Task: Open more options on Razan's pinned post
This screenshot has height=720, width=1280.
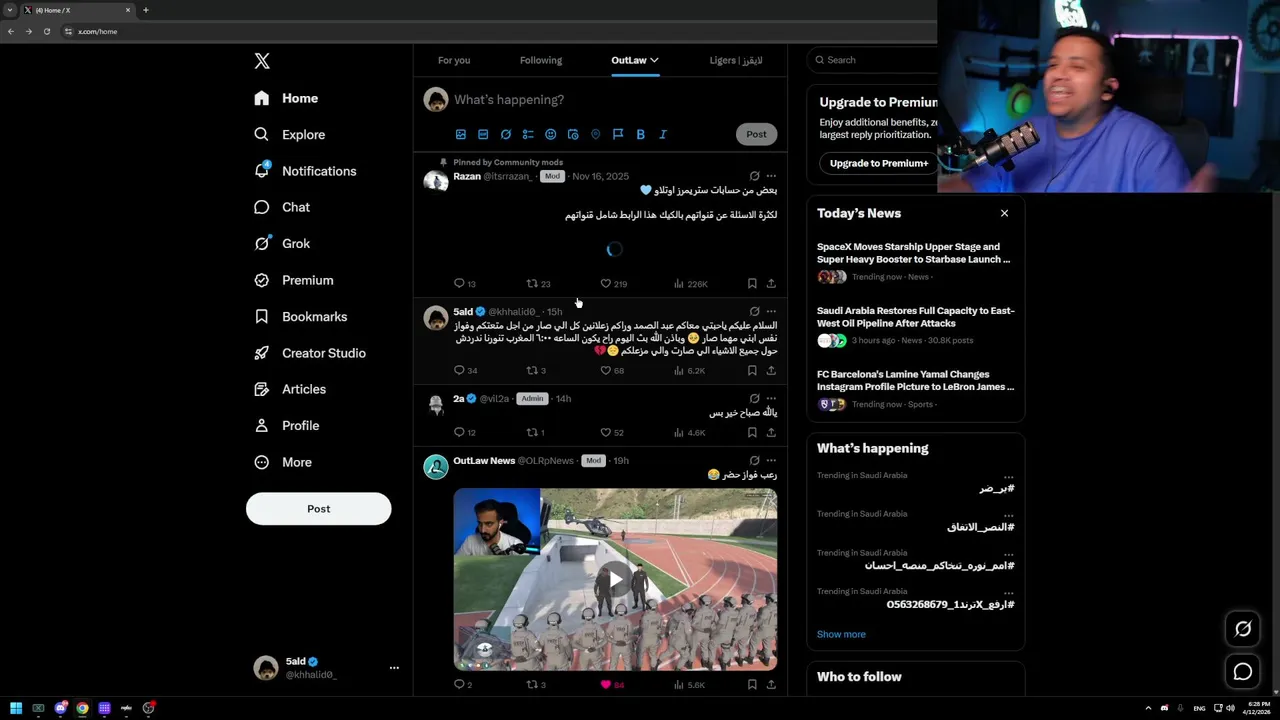Action: 771,176
